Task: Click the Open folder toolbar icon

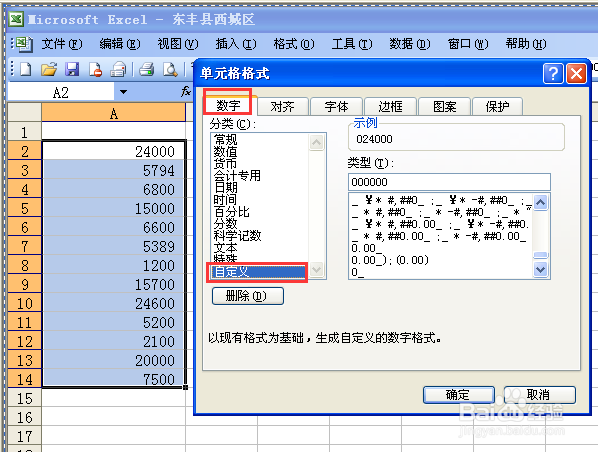Action: tap(49, 69)
